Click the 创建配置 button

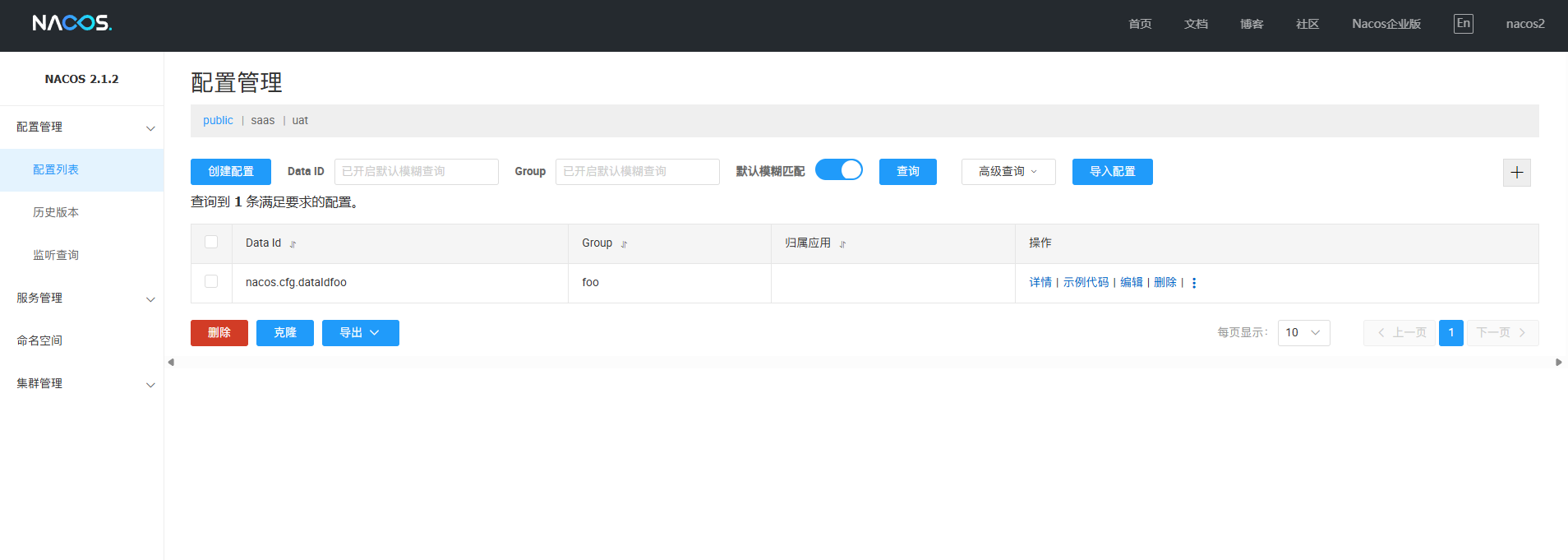click(x=230, y=172)
